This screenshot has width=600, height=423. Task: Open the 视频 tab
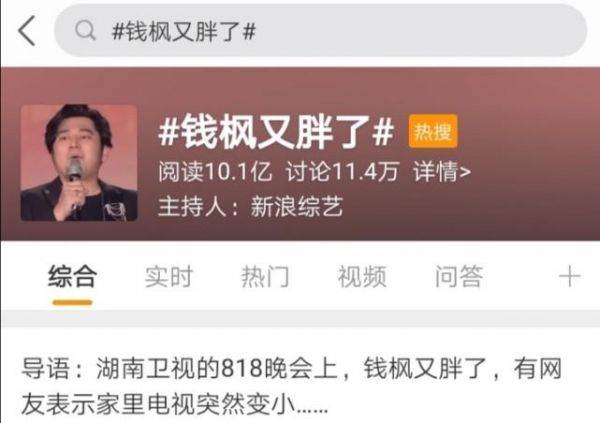[x=362, y=276]
